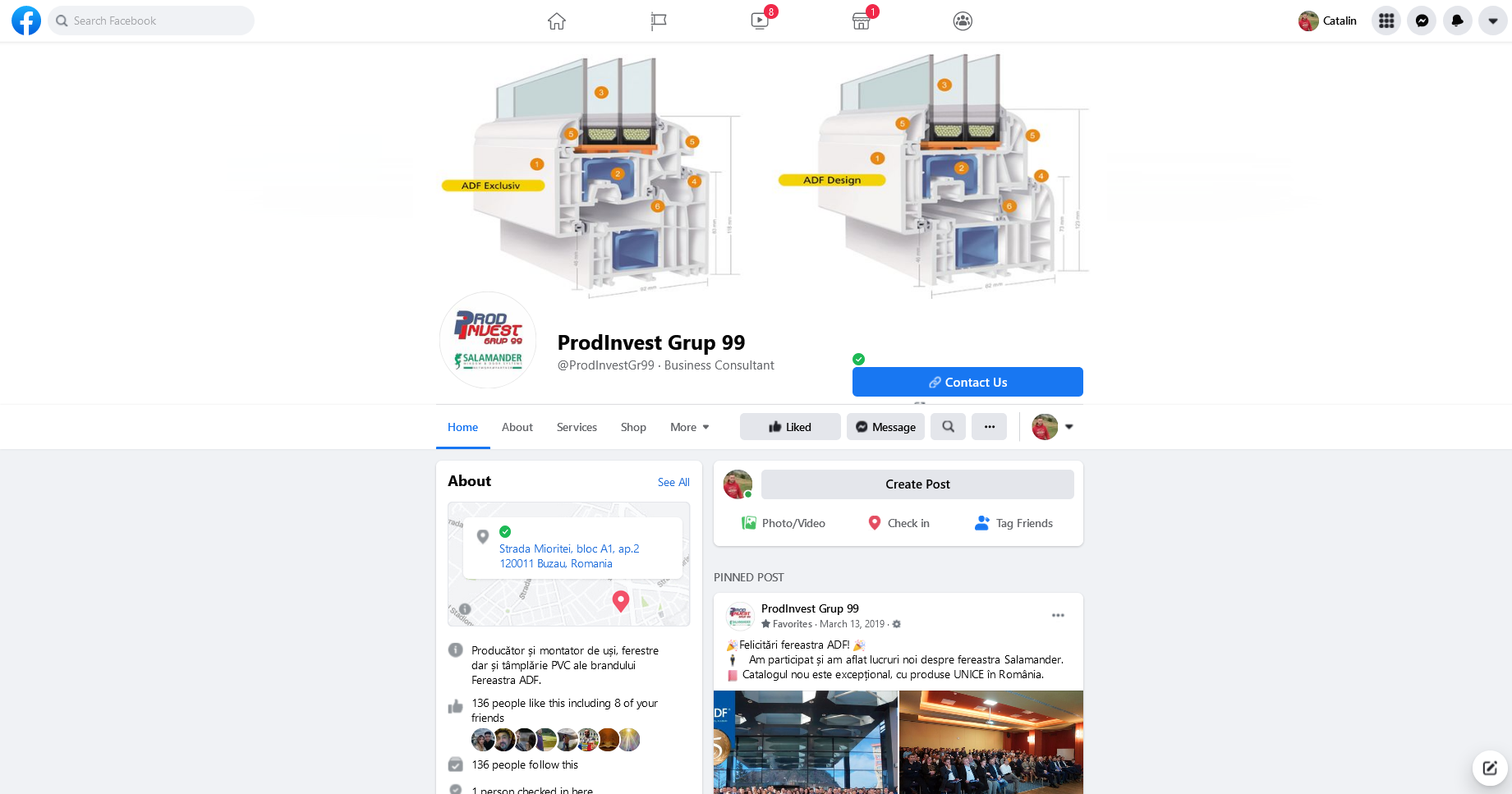Switch to the Services tab
The width and height of the screenshot is (1512, 794).
[x=577, y=427]
